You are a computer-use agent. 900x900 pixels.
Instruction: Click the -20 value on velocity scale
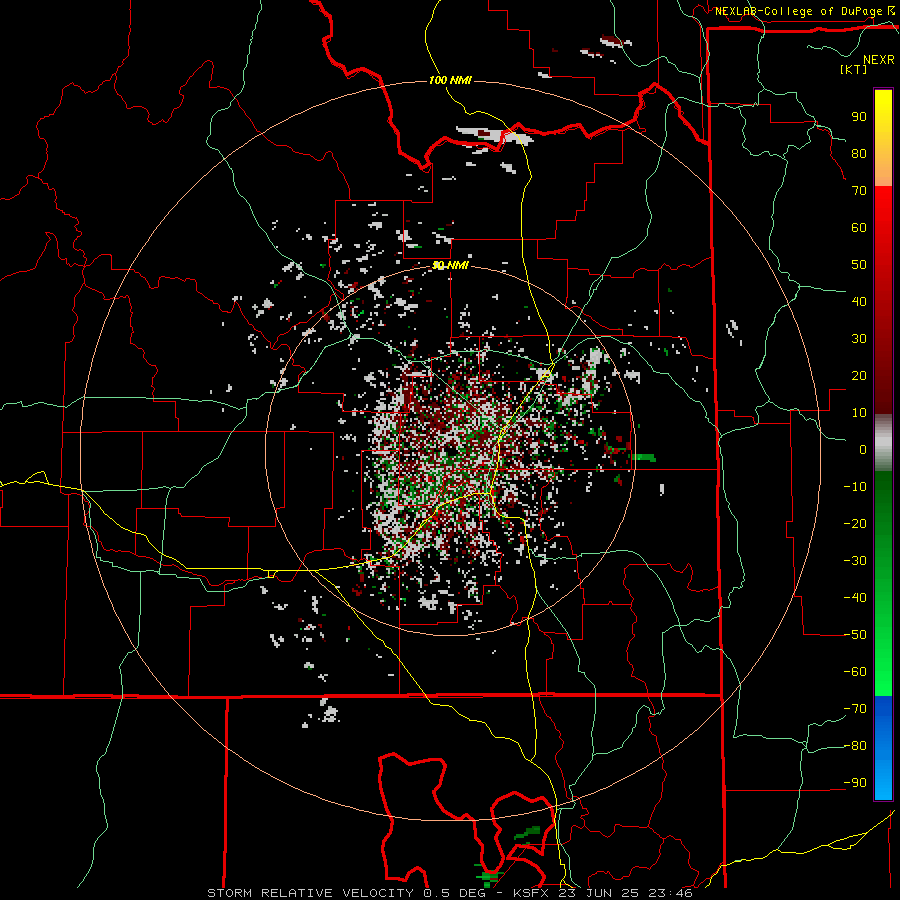tap(855, 524)
